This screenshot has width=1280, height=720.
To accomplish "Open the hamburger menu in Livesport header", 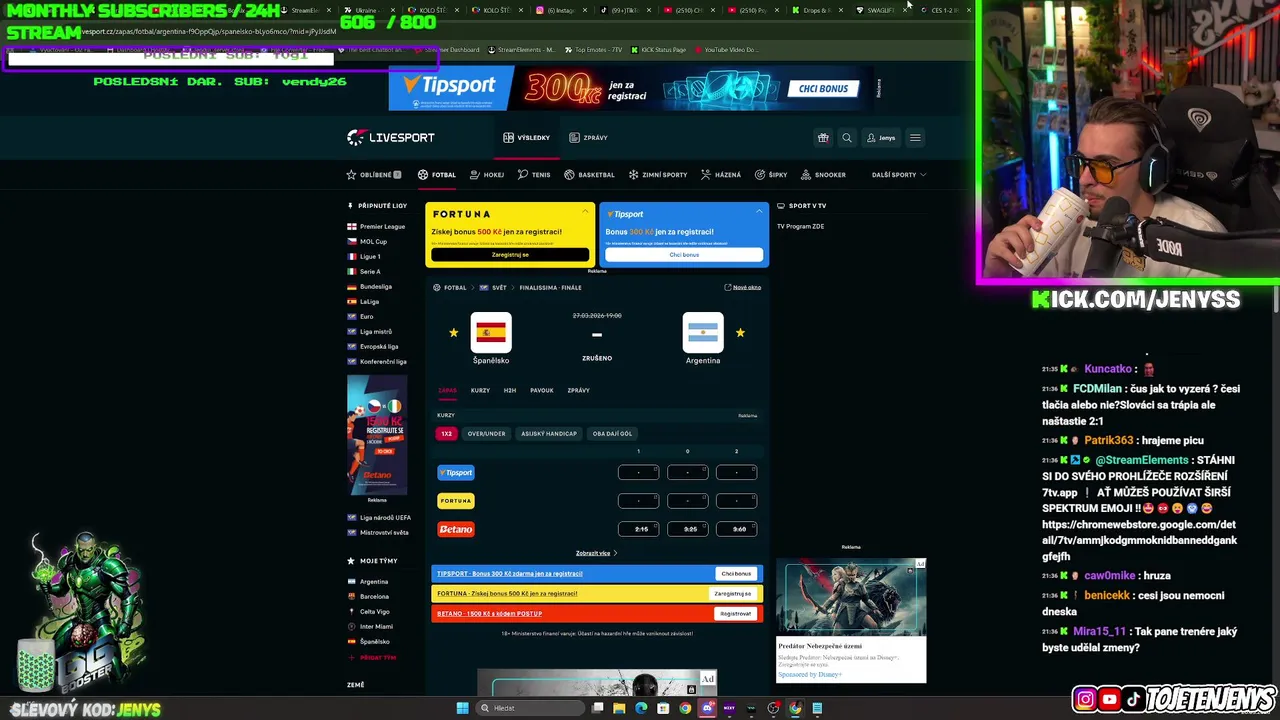I will pyautogui.click(x=915, y=138).
